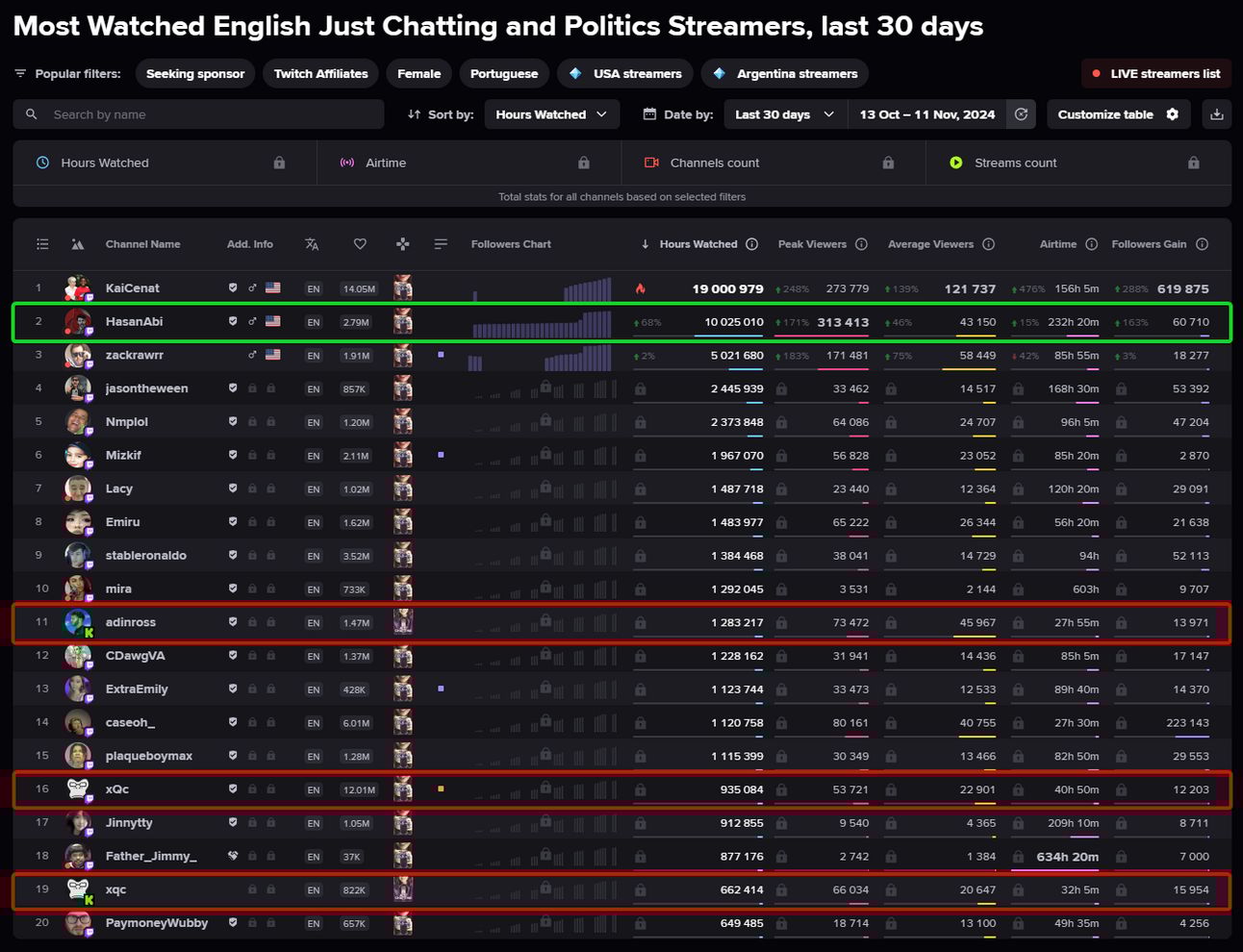The image size is (1243, 952).
Task: Click the US flag in HasanAbi's row
Action: [273, 321]
